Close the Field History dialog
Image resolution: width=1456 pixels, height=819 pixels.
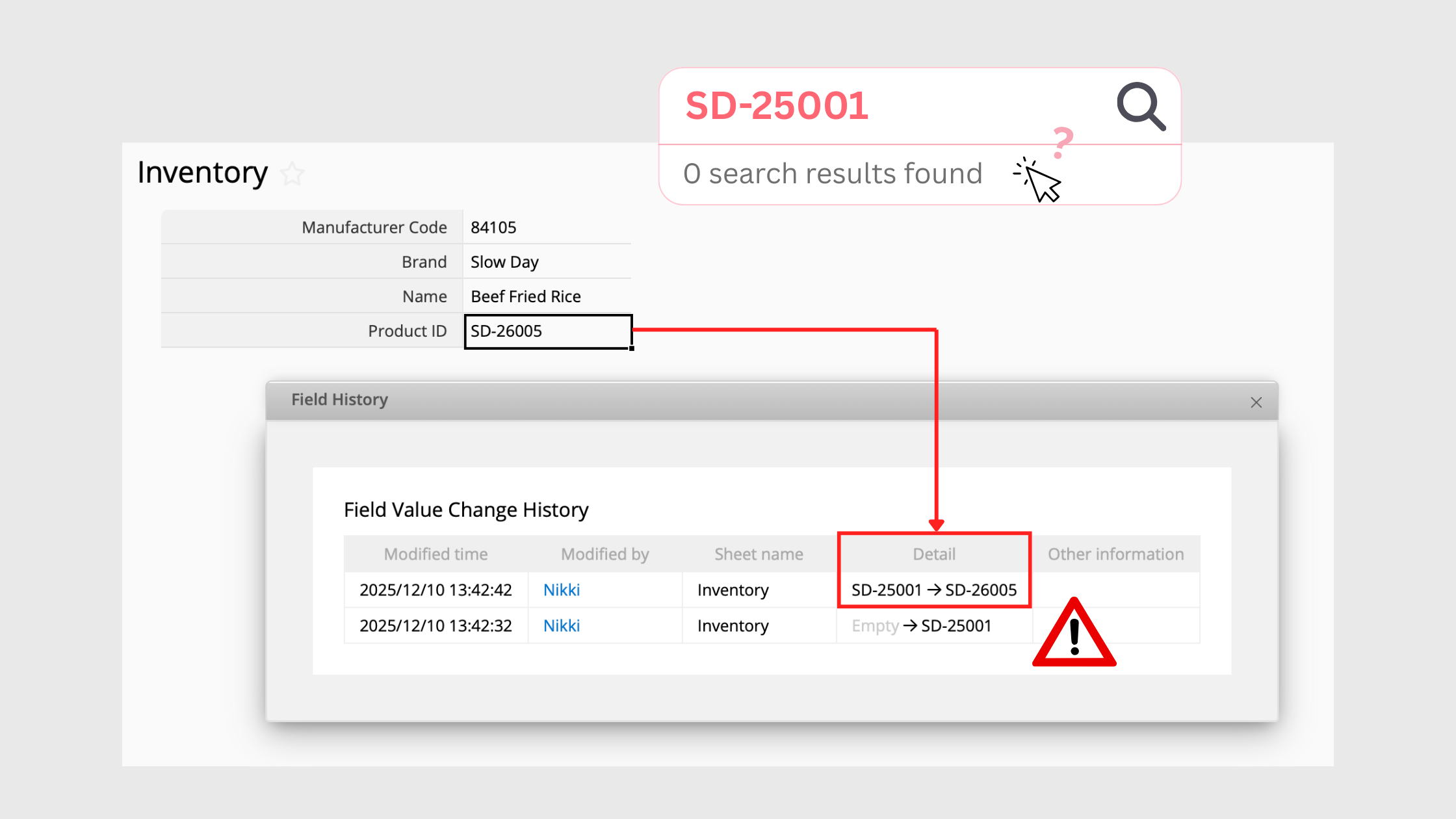(1256, 402)
